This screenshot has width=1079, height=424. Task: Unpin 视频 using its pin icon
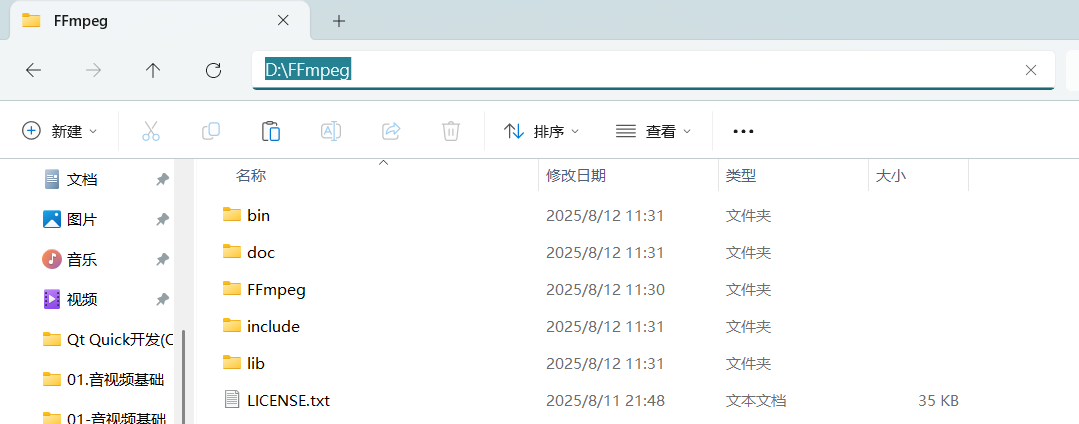(x=162, y=299)
